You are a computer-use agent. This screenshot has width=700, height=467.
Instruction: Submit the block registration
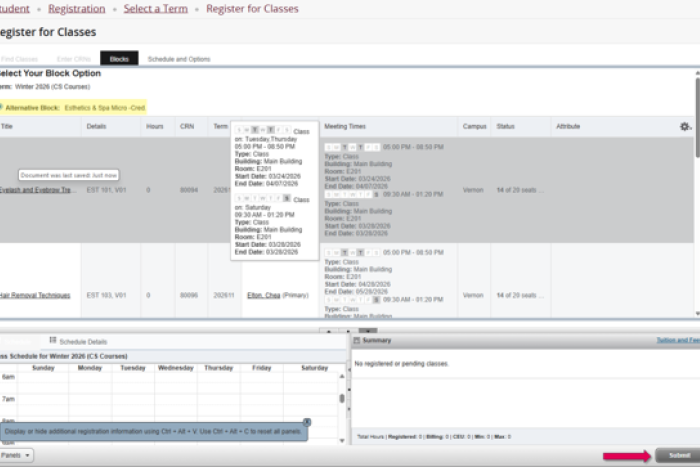tap(679, 455)
